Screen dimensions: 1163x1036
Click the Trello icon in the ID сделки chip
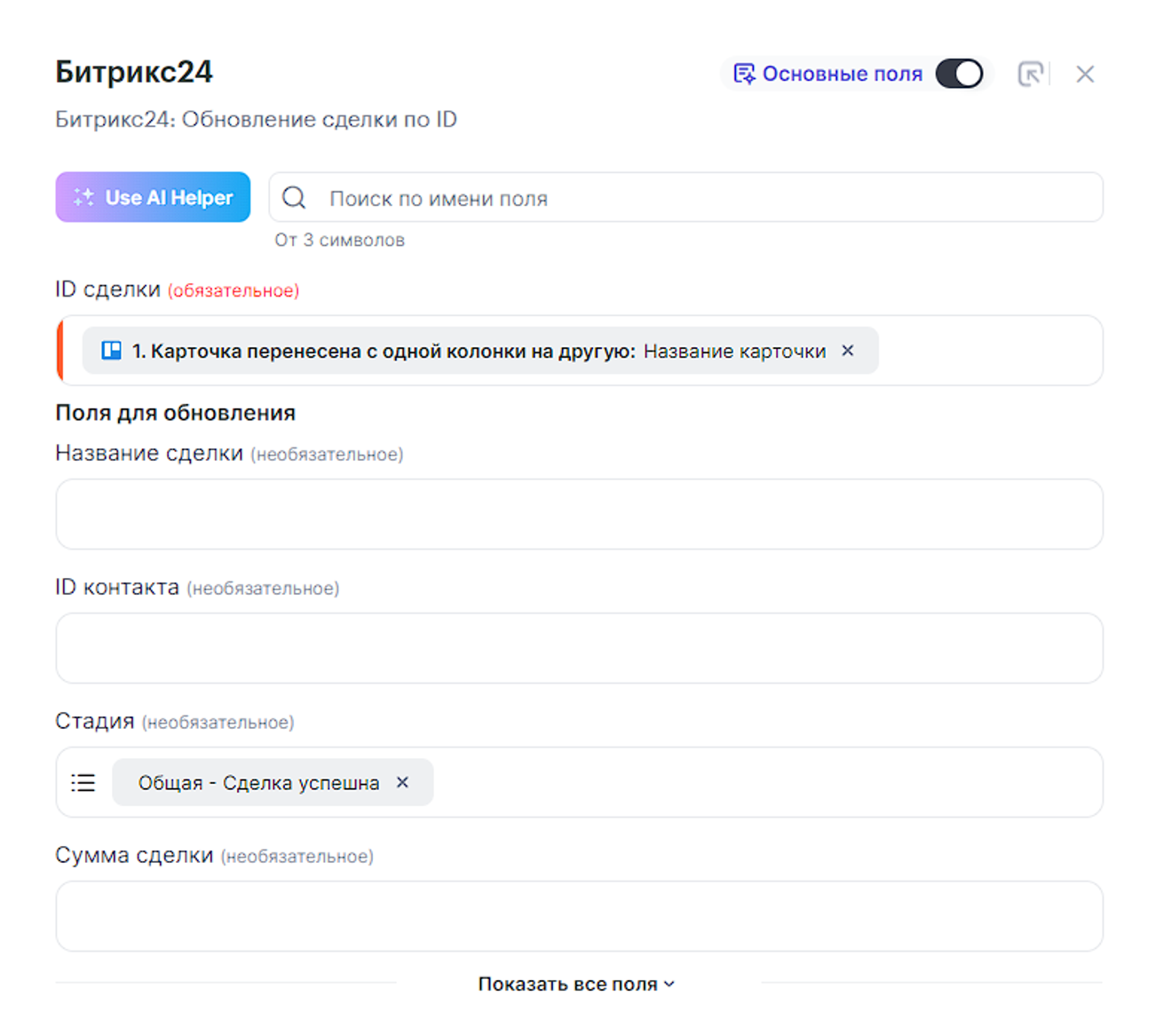pyautogui.click(x=111, y=351)
